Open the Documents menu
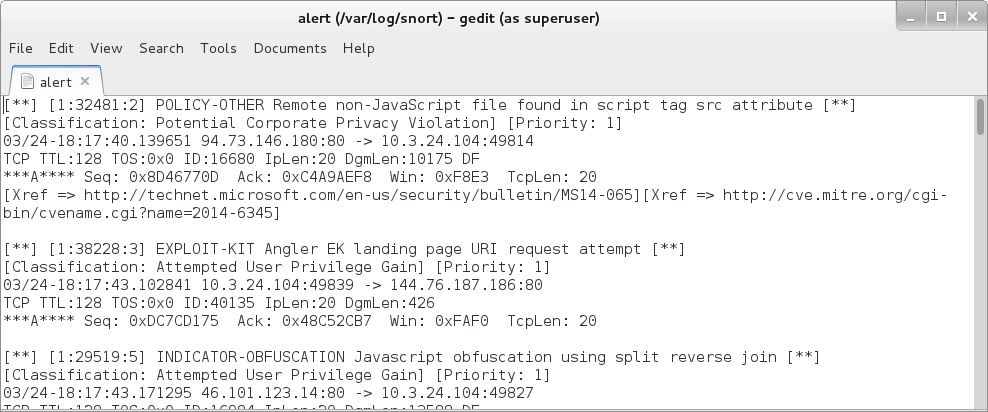This screenshot has width=988, height=412. click(x=290, y=48)
